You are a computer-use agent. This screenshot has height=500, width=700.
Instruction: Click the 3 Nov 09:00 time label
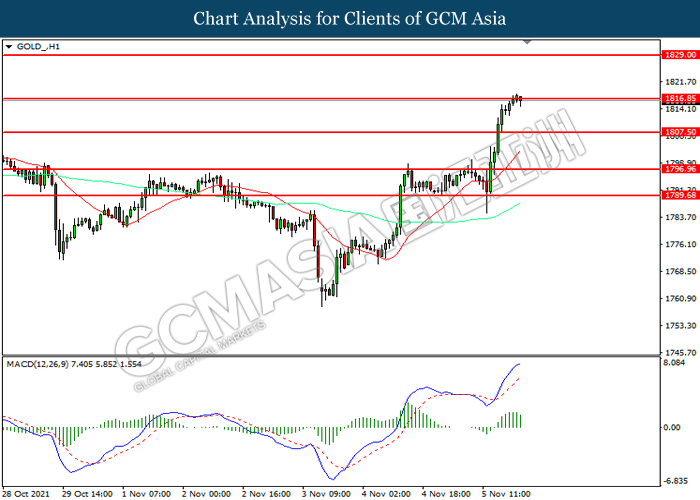pyautogui.click(x=326, y=494)
